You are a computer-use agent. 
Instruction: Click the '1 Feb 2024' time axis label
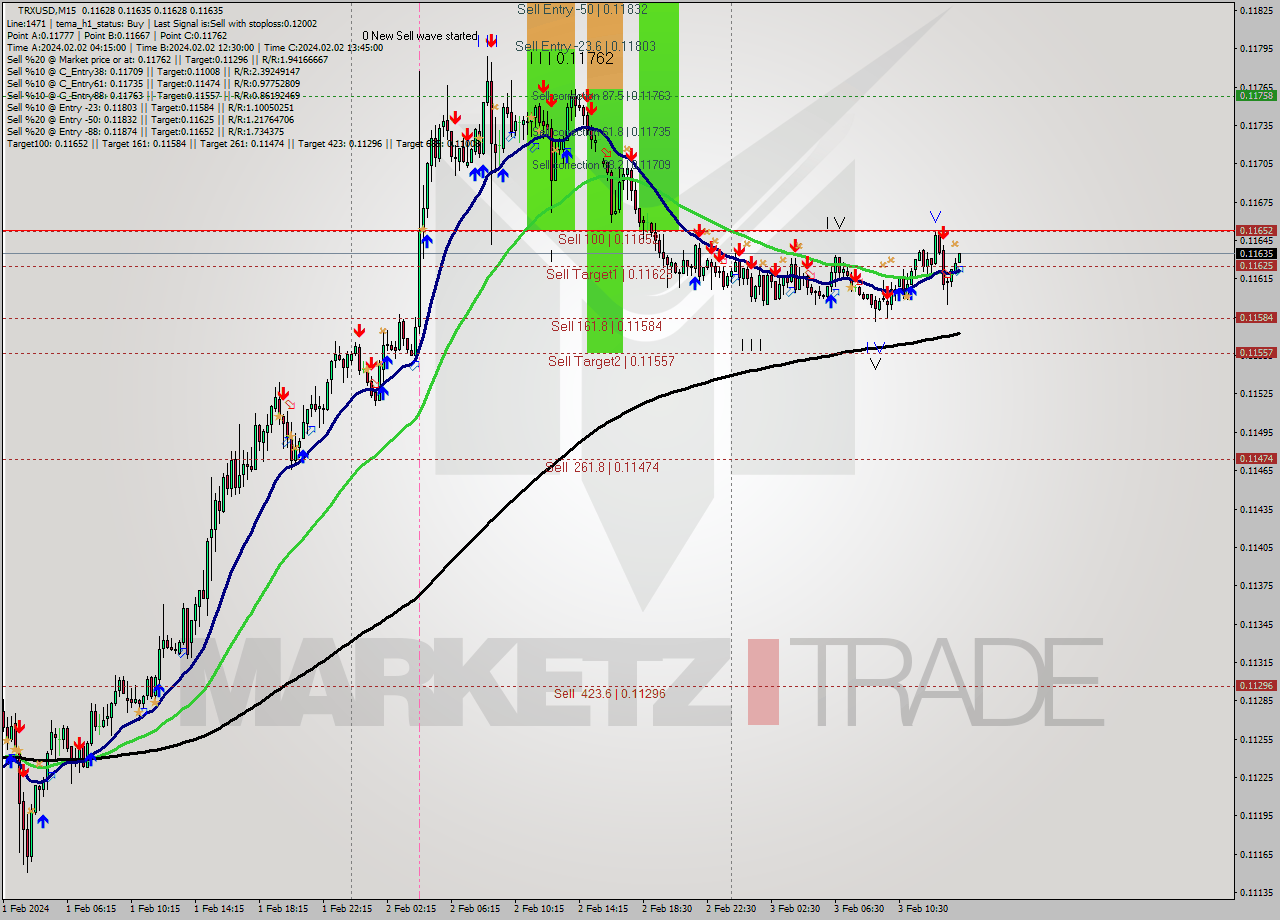pyautogui.click(x=25, y=909)
